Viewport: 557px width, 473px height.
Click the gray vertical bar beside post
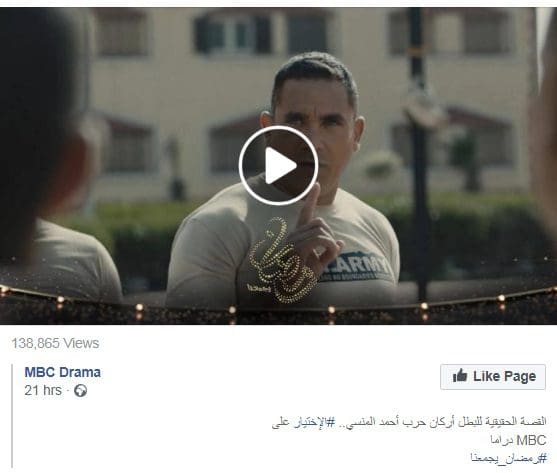tap(12, 415)
